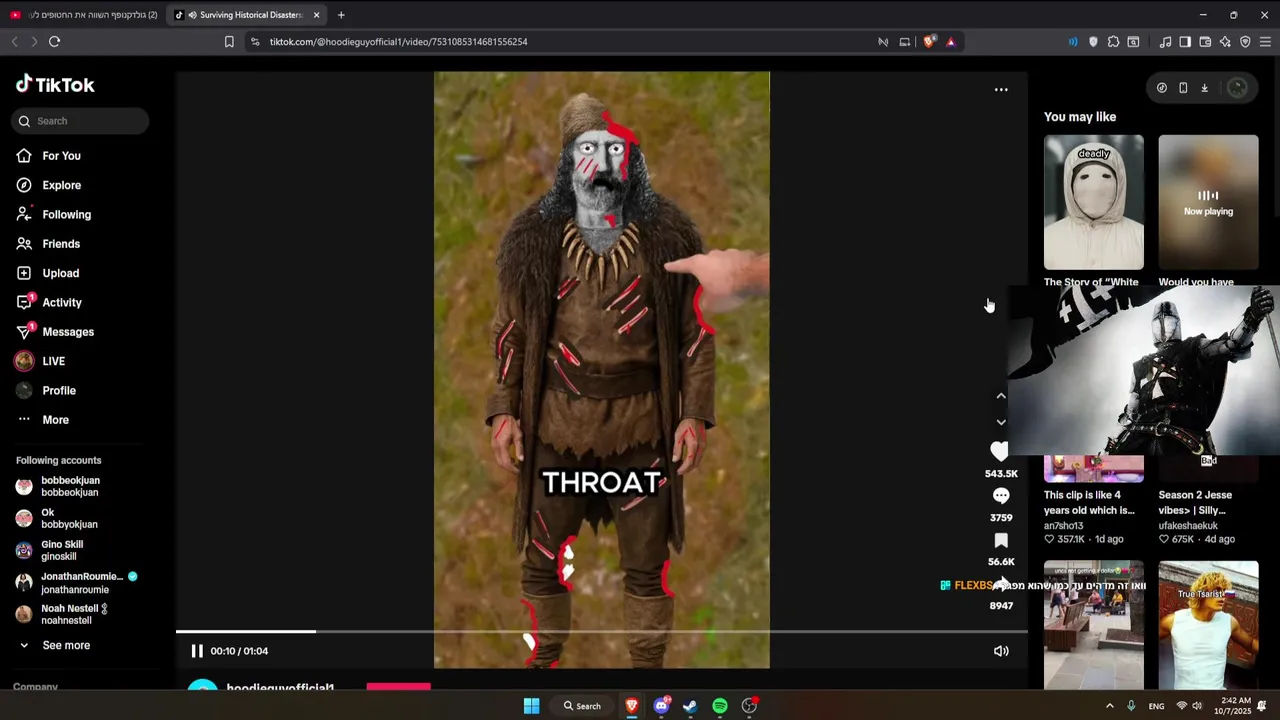Open a new browser tab
This screenshot has height=720, width=1280.
click(341, 15)
